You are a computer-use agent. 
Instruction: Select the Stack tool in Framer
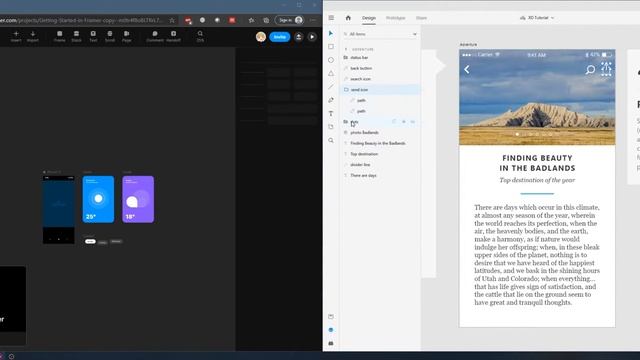coord(76,36)
